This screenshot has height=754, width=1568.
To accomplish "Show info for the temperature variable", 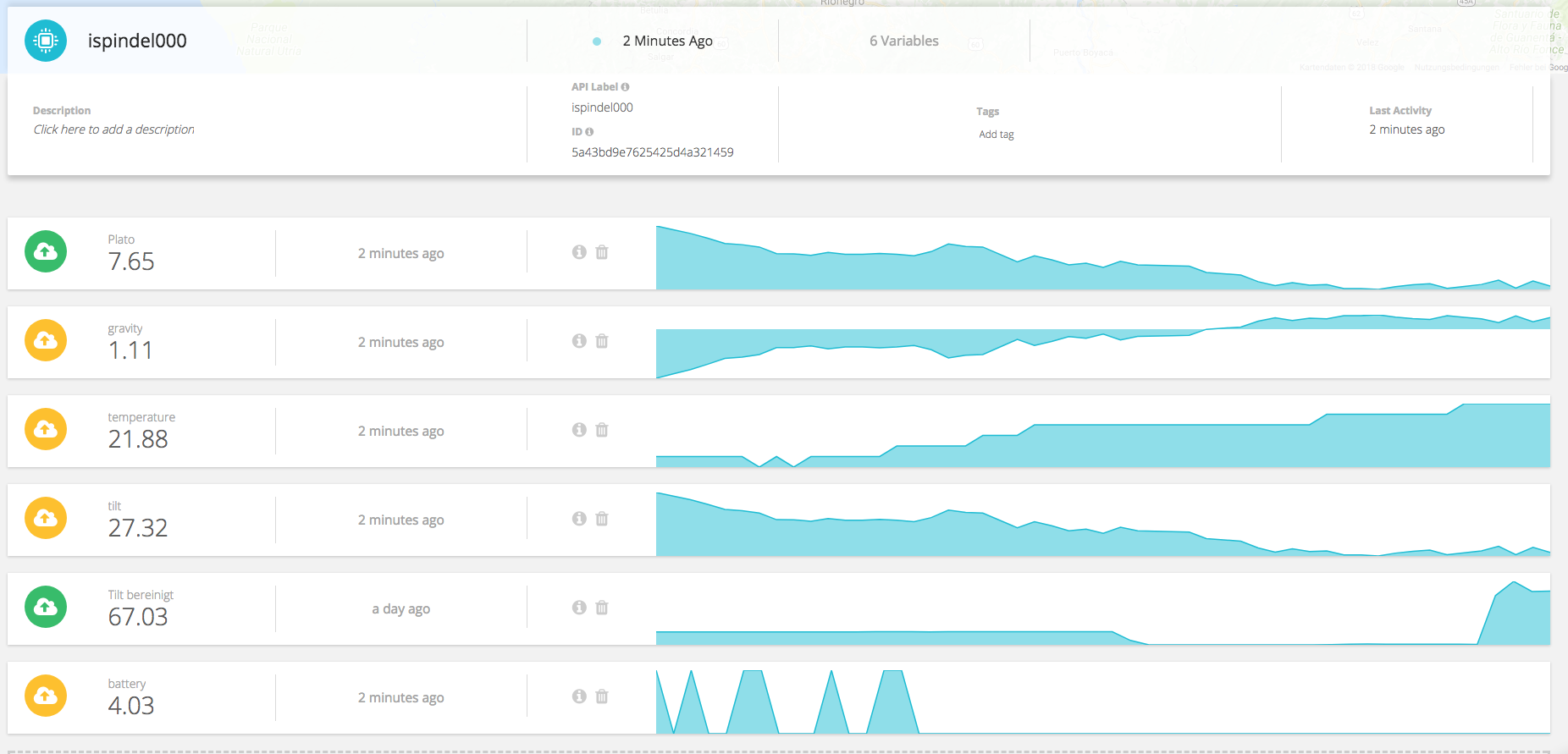I will [x=579, y=430].
